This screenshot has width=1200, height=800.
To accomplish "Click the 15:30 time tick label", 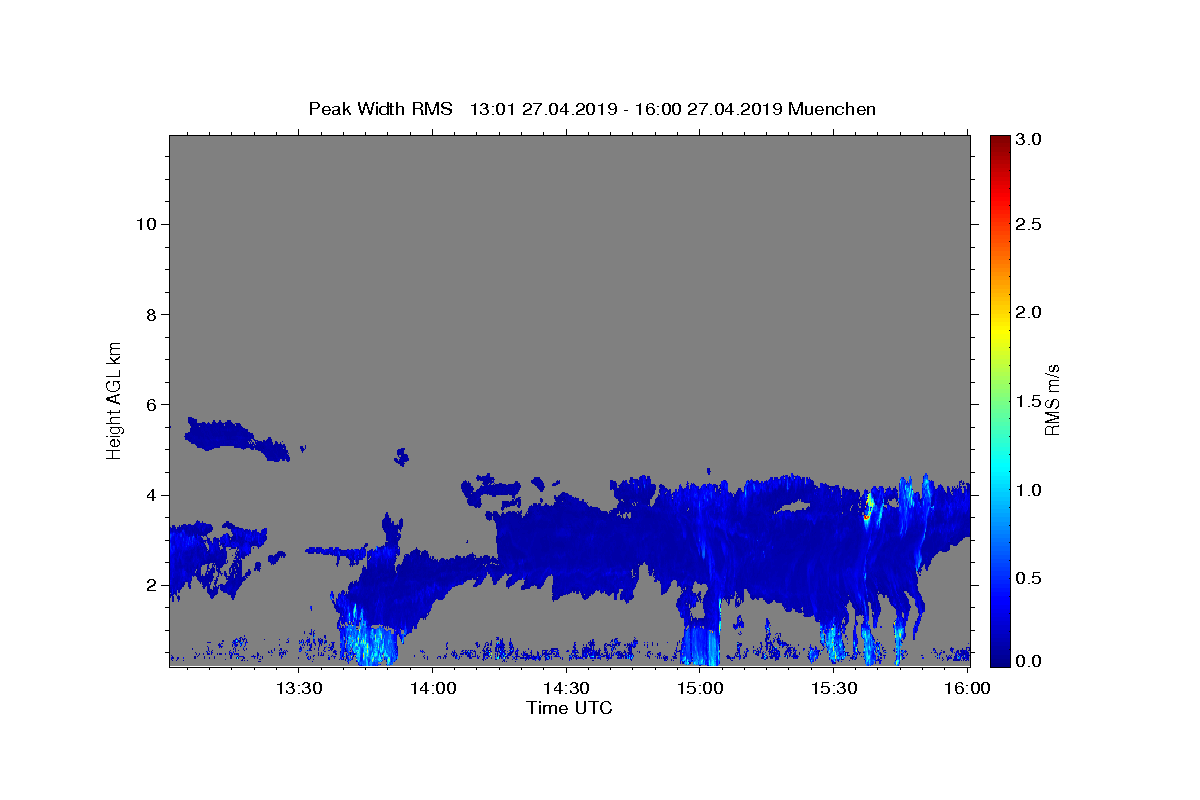I will click(833, 688).
